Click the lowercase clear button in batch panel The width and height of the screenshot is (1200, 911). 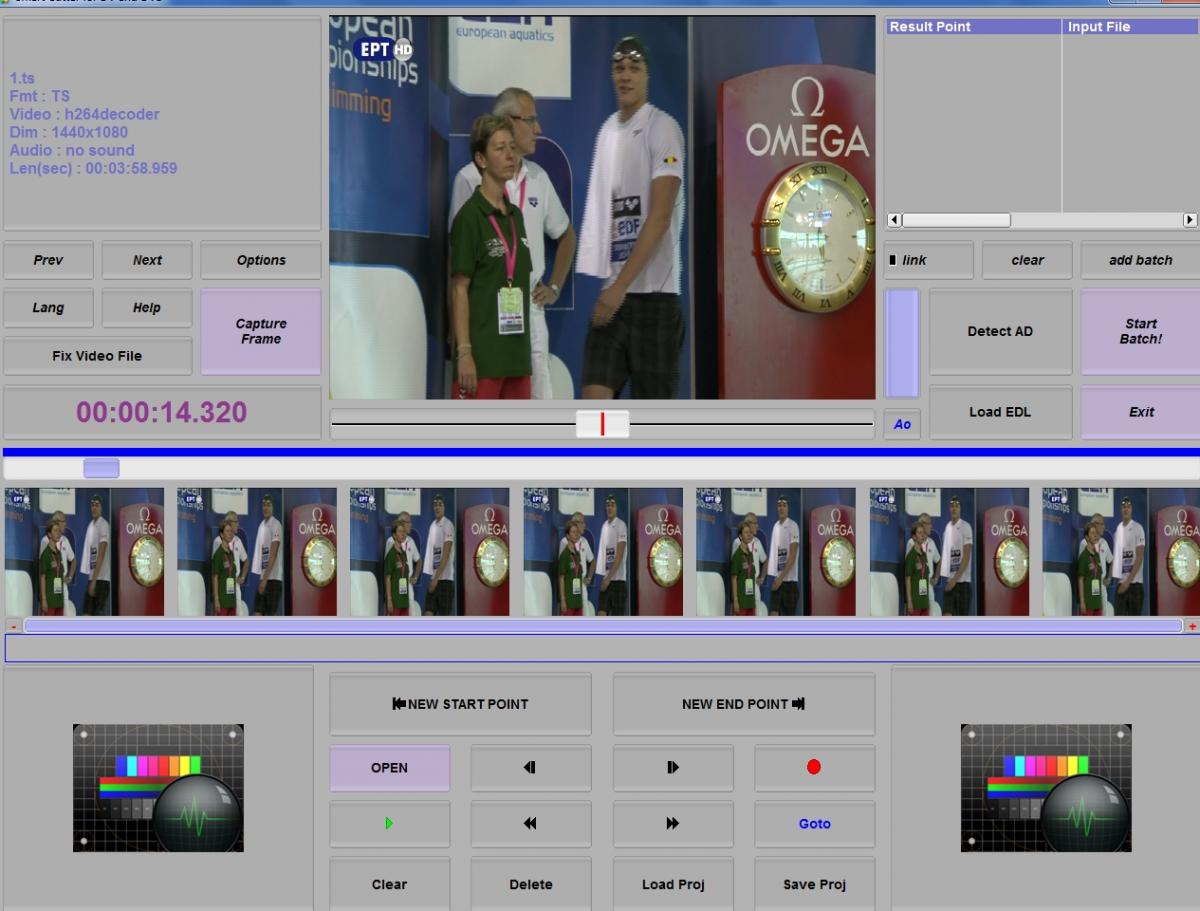(x=1027, y=260)
